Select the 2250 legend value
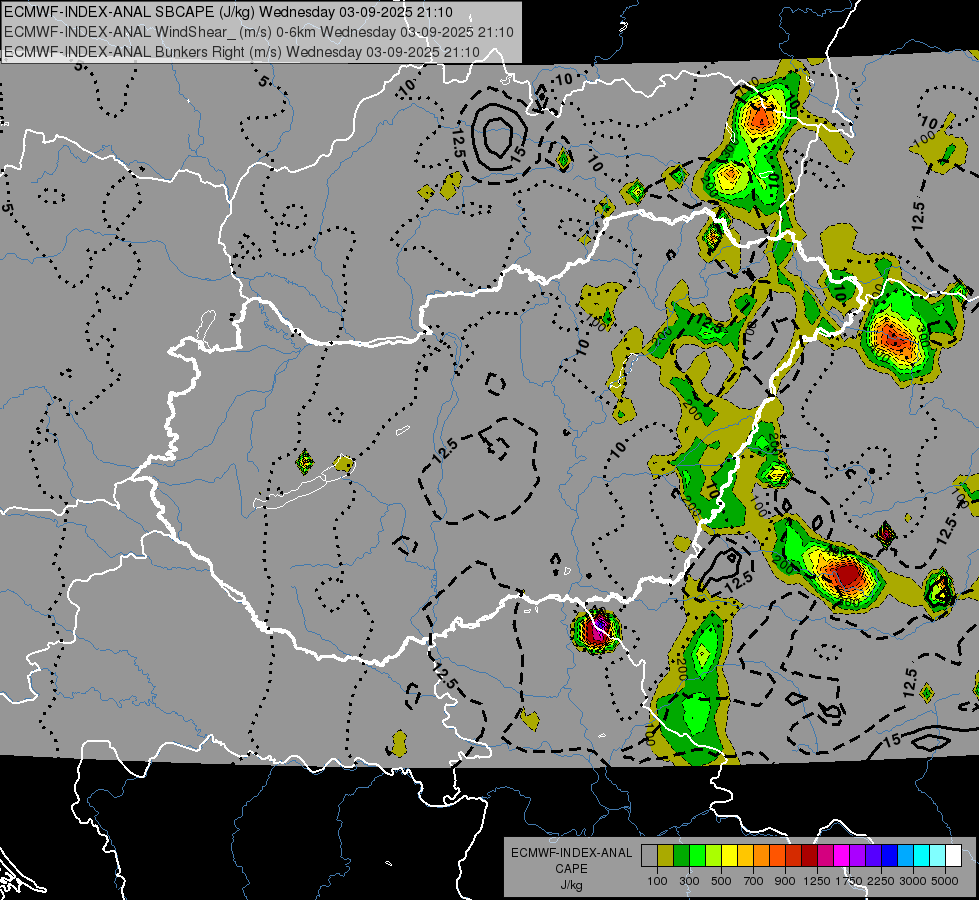 point(881,881)
